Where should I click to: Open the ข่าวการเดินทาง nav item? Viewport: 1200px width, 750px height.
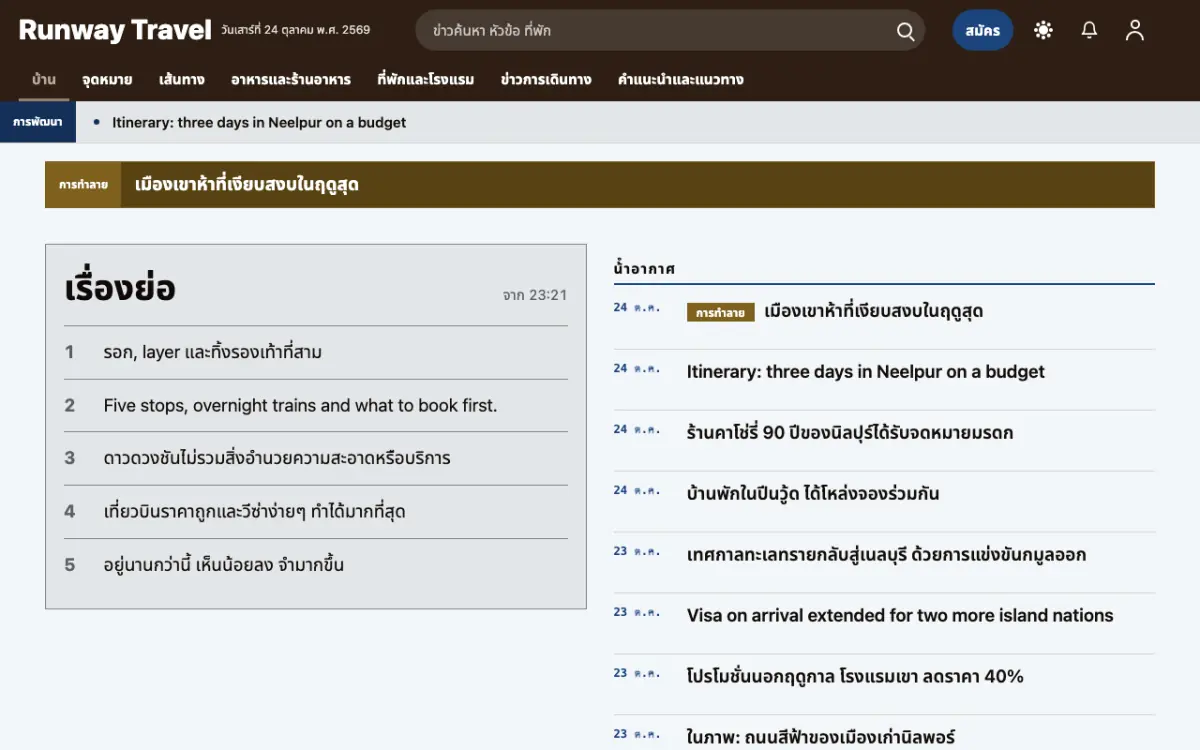(x=546, y=80)
